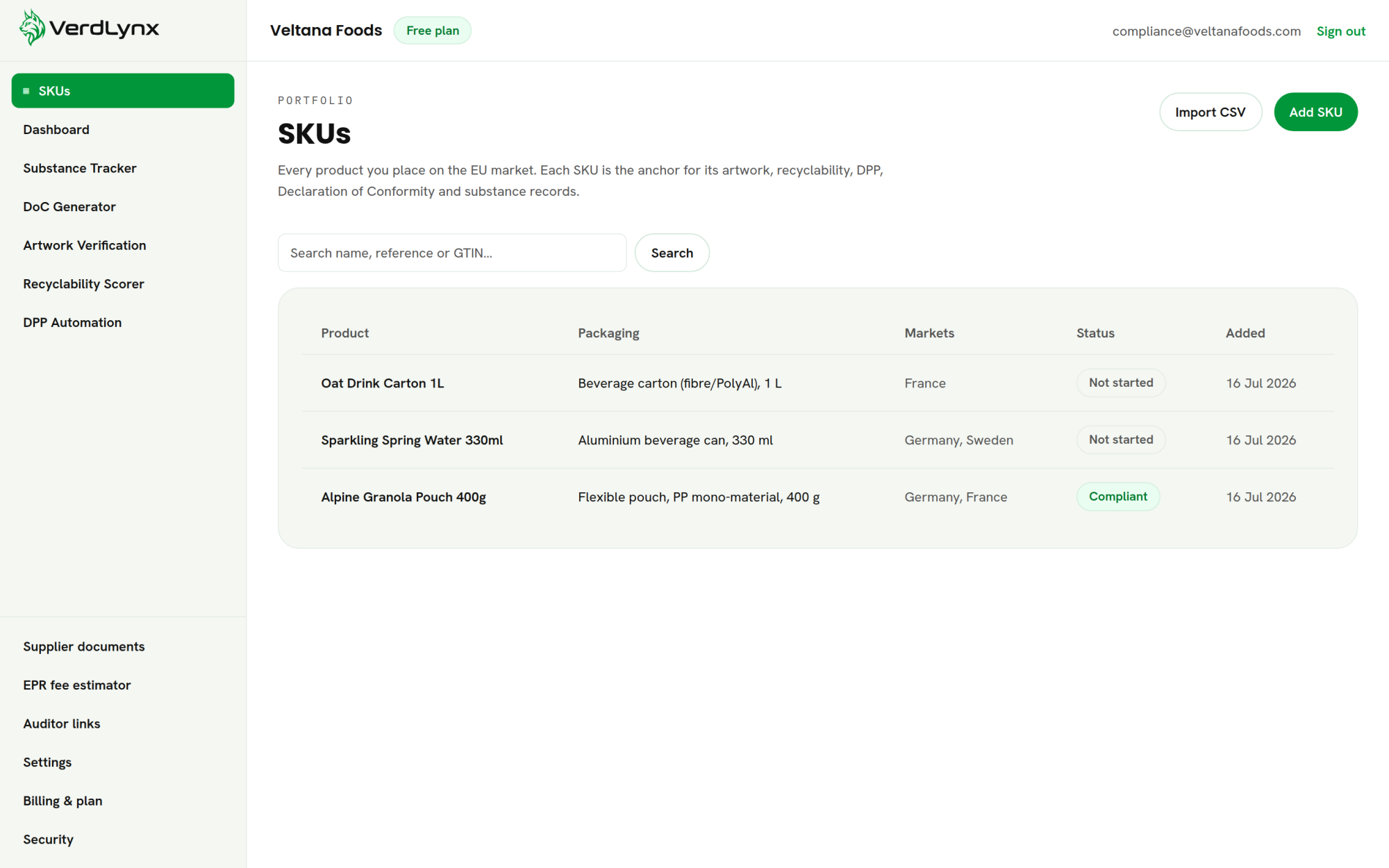The height and width of the screenshot is (868, 1389).
Task: Click the Packaging column header
Action: tap(608, 333)
